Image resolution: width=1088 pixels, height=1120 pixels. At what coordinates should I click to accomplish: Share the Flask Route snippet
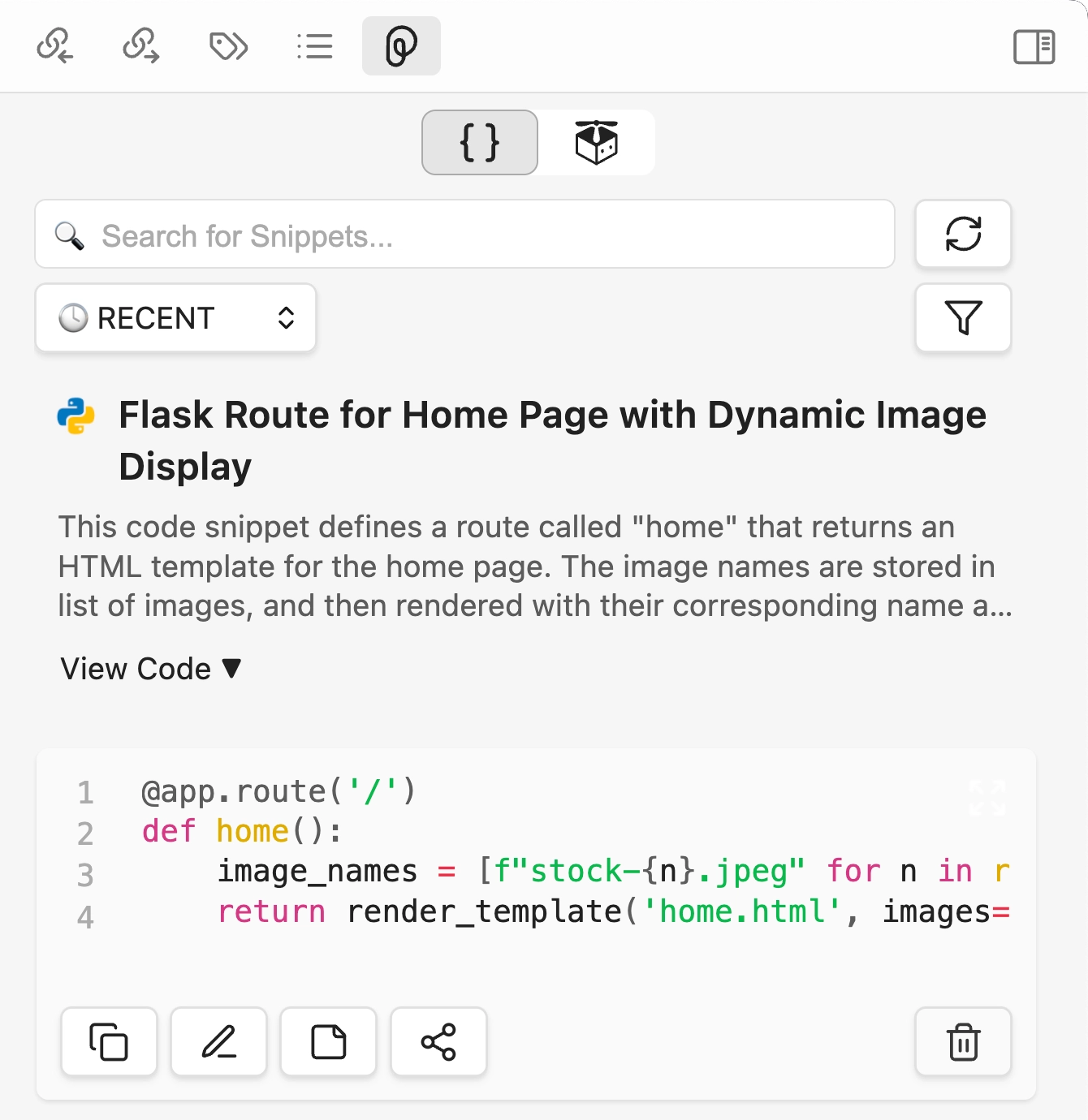tap(438, 1042)
